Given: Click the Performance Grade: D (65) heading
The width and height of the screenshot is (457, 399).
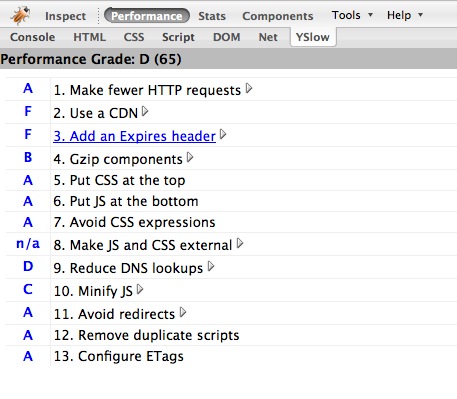Looking at the screenshot, I should click(91, 59).
